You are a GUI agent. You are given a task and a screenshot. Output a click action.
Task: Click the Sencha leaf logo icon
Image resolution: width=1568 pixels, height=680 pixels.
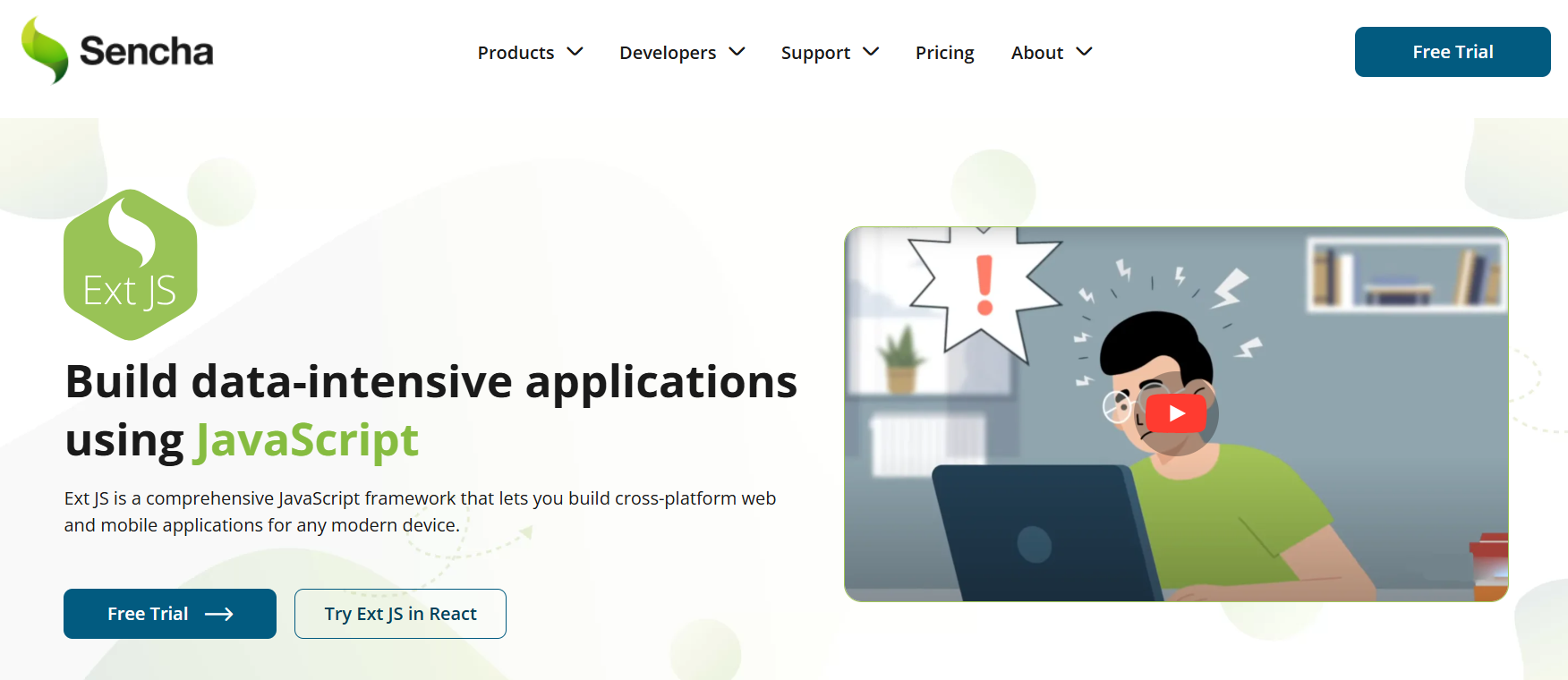point(45,50)
